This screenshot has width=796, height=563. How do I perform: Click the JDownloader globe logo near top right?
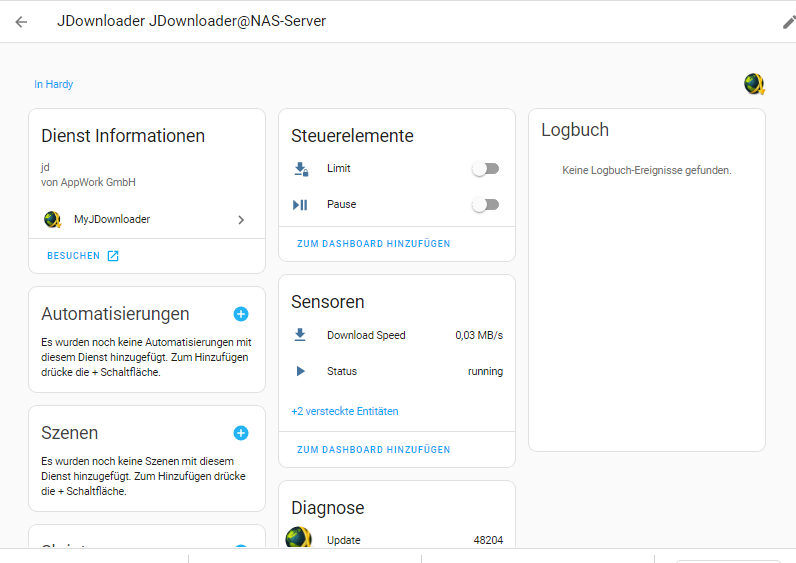point(754,84)
